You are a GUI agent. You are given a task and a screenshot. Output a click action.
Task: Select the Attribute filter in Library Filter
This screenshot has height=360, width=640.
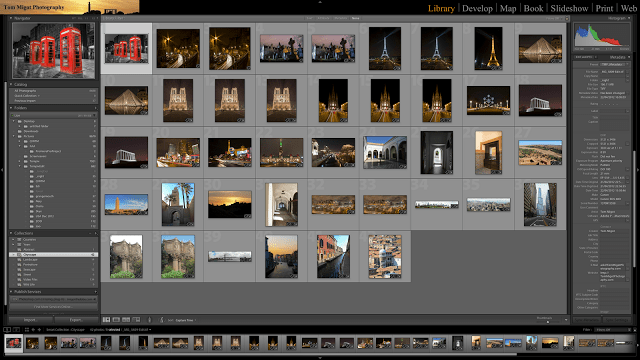tap(324, 18)
